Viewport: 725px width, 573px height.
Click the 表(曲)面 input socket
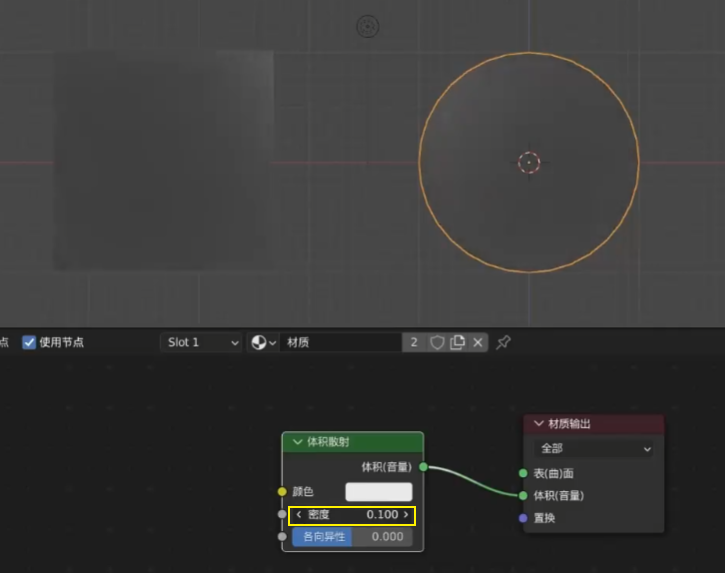point(523,473)
